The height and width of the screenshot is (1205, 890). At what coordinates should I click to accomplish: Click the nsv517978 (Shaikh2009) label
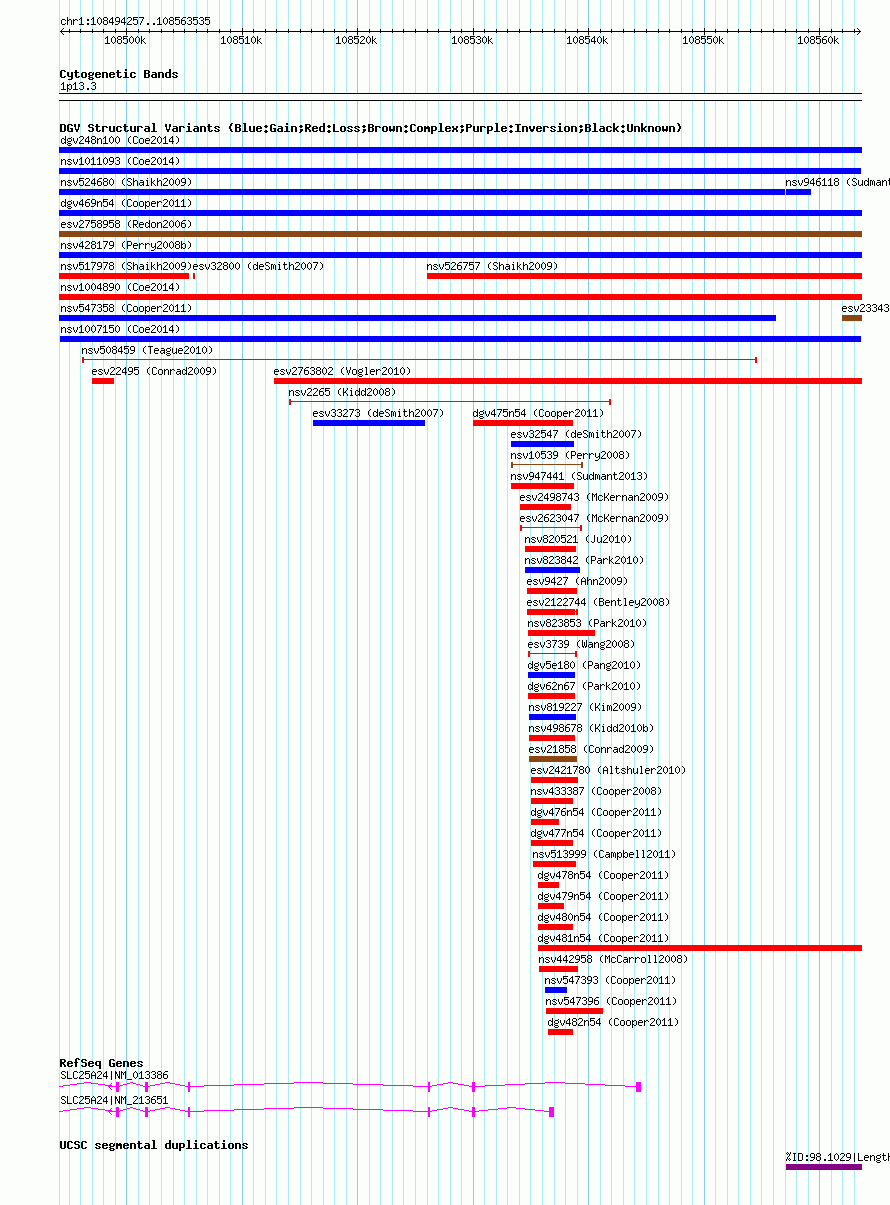pos(125,266)
